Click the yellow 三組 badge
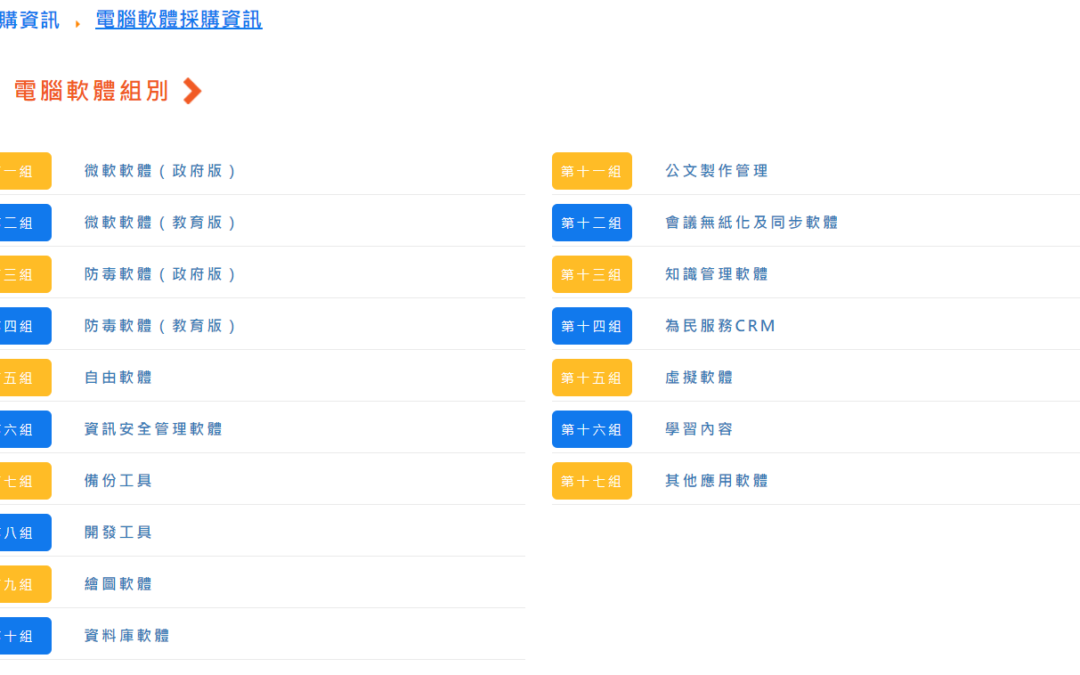Screen dimensions: 1080x675 25,274
